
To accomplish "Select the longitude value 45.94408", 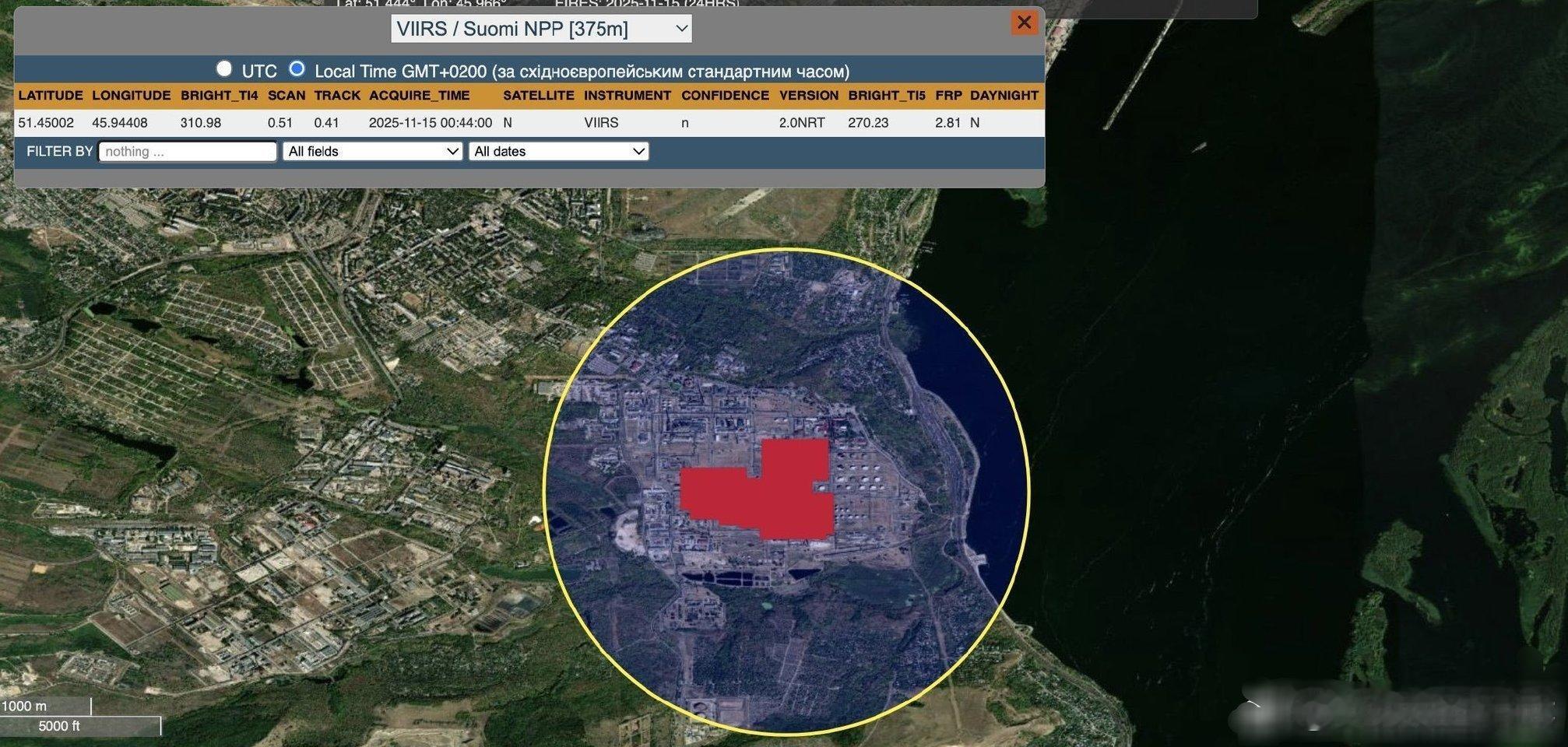I will (120, 123).
